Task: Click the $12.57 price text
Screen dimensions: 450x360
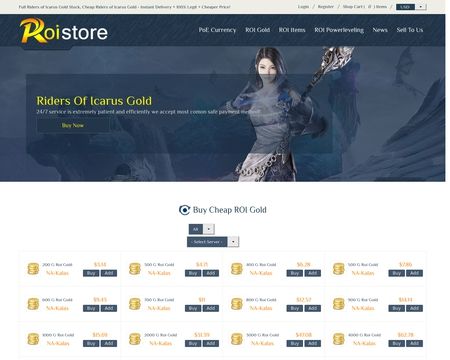Action: [x=304, y=300]
